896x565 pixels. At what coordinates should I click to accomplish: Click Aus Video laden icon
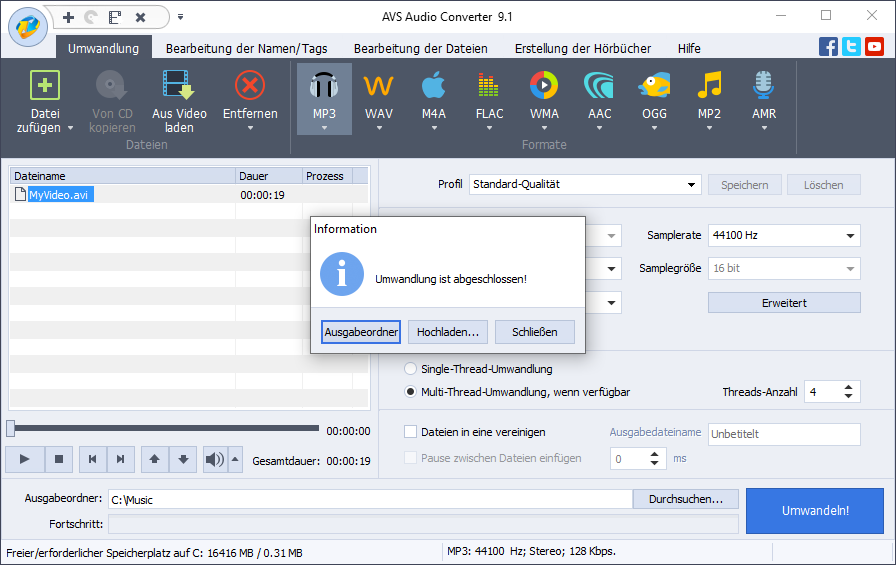click(x=179, y=86)
